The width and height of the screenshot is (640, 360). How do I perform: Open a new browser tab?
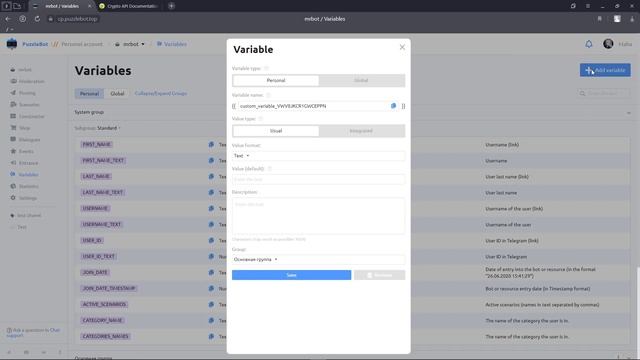click(x=171, y=6)
